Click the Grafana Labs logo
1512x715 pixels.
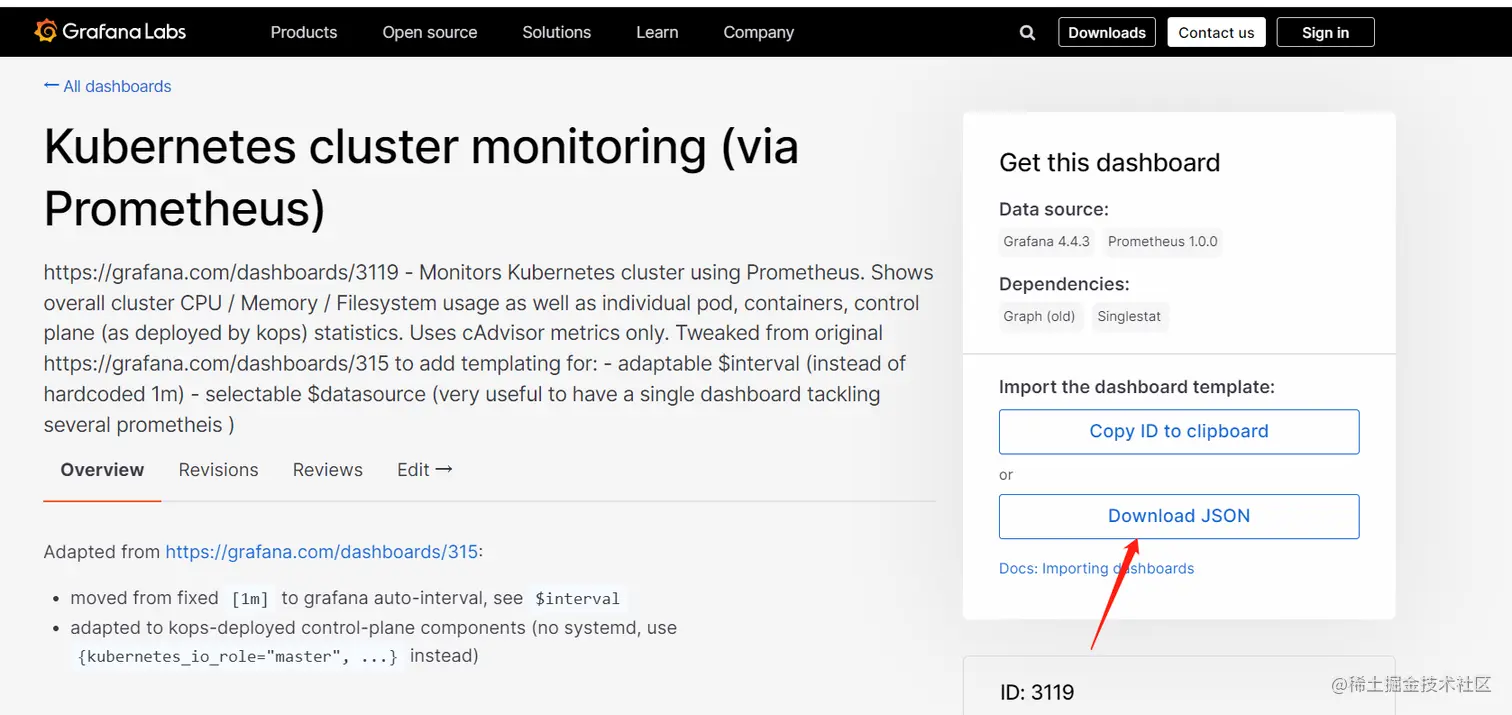(110, 32)
